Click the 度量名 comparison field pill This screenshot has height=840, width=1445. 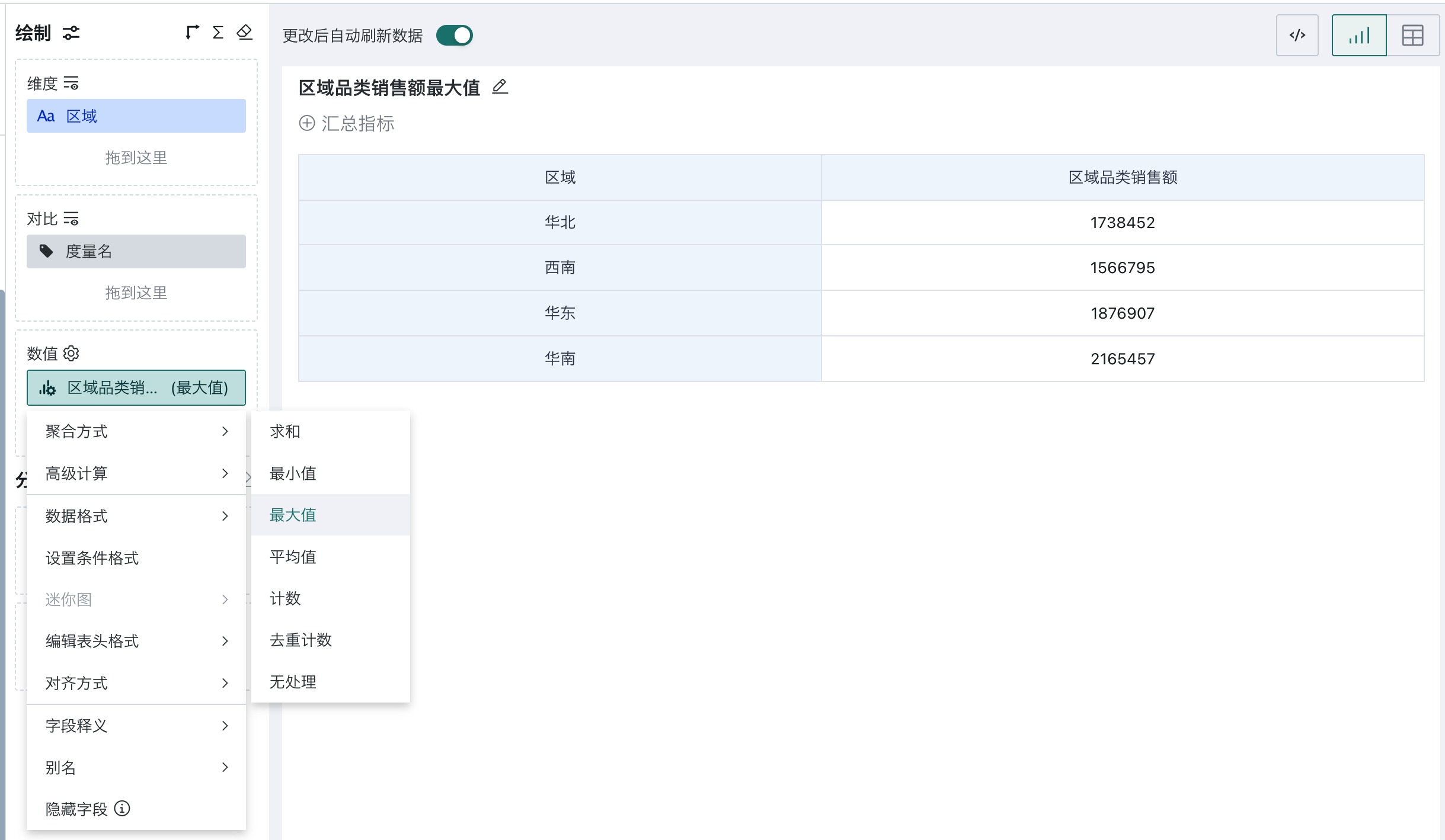[136, 251]
